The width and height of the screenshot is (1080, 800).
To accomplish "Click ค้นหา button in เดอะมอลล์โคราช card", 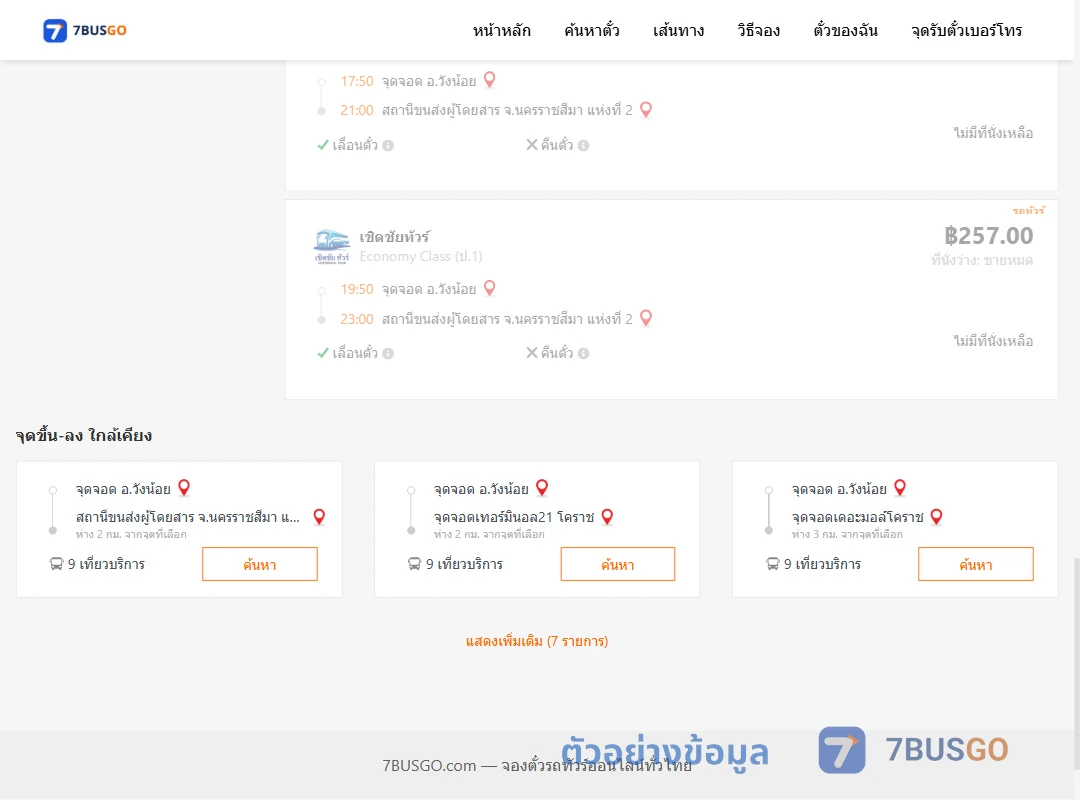I will tap(976, 564).
